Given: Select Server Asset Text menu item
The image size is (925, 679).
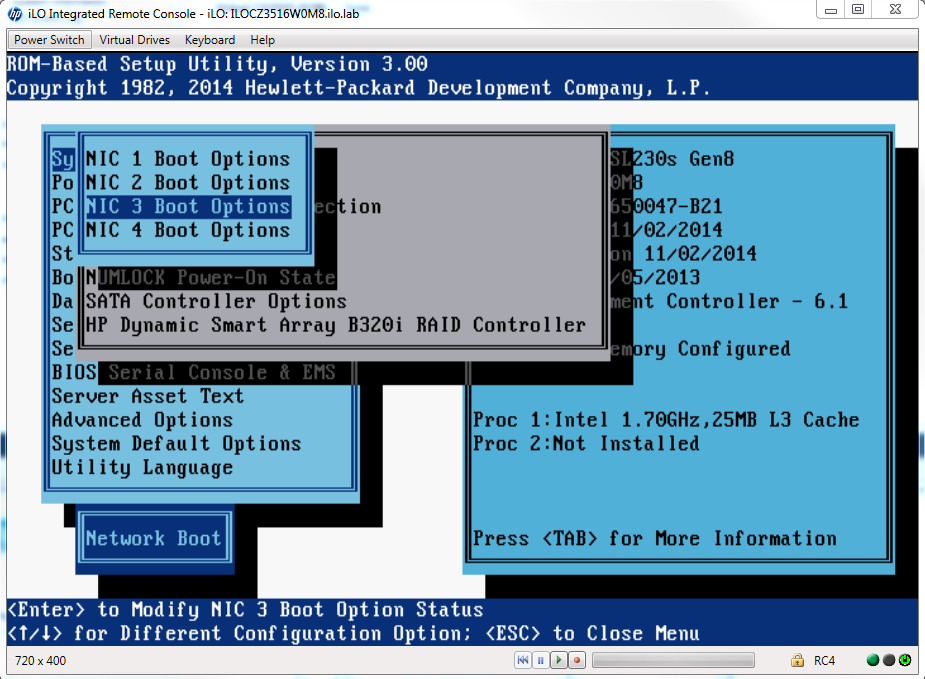Looking at the screenshot, I should coord(147,396).
